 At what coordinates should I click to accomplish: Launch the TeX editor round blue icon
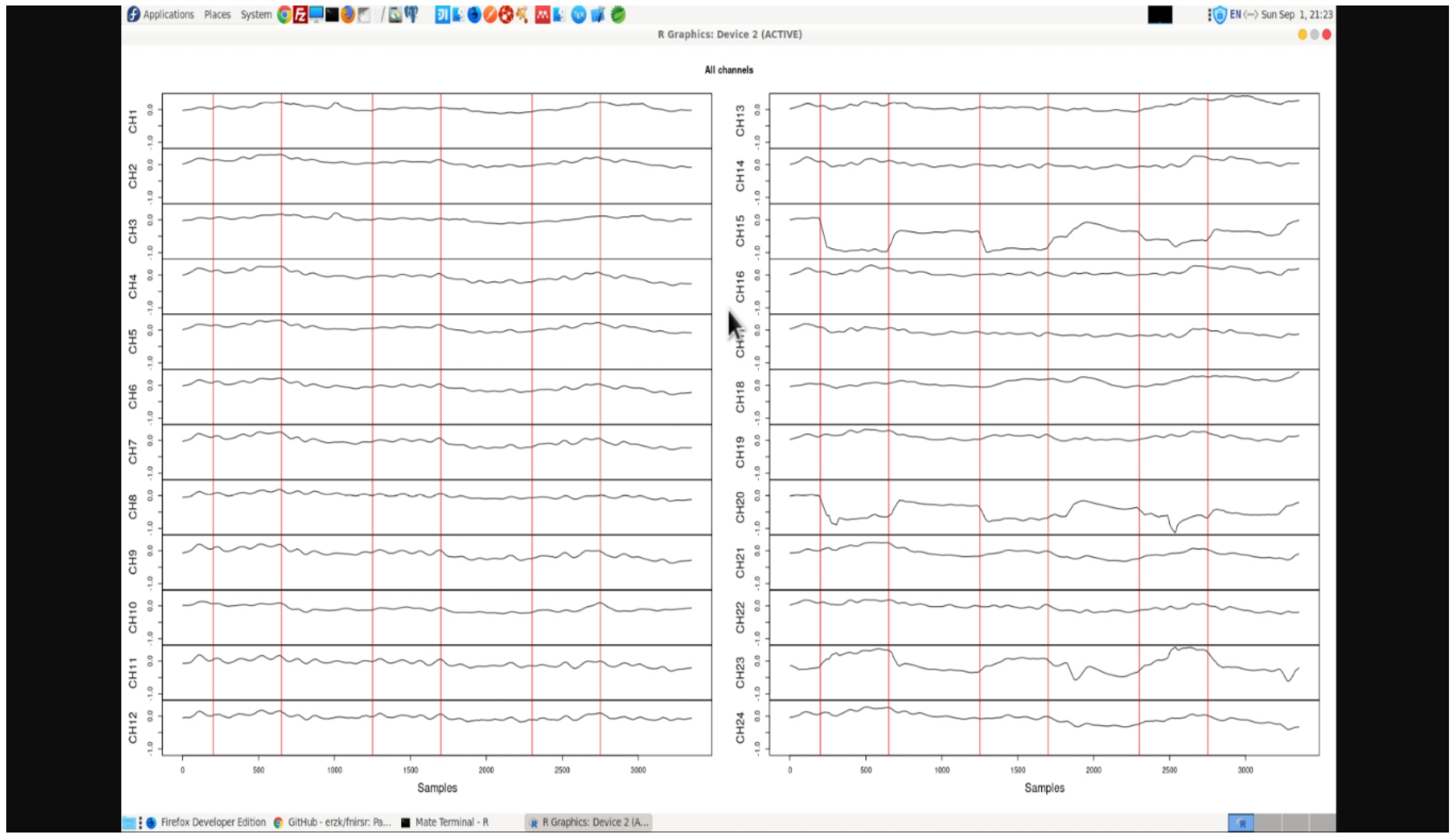pos(579,15)
